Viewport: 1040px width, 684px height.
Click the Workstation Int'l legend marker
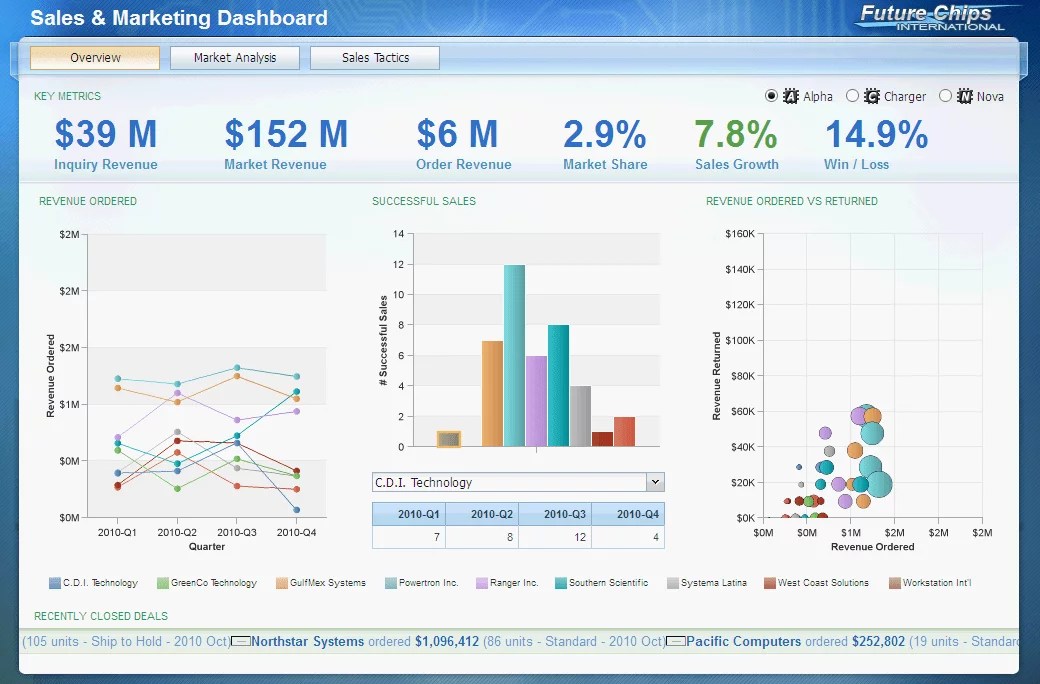pos(894,582)
